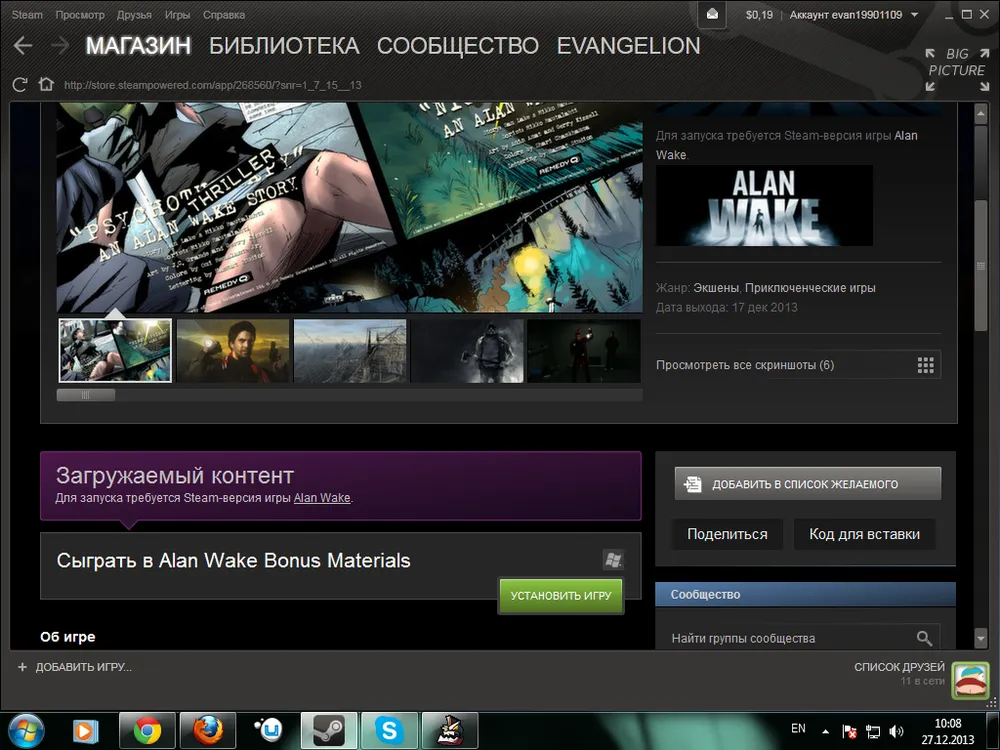Image resolution: width=1000 pixels, height=750 pixels.
Task: Open the Друзья menu
Action: [x=134, y=15]
